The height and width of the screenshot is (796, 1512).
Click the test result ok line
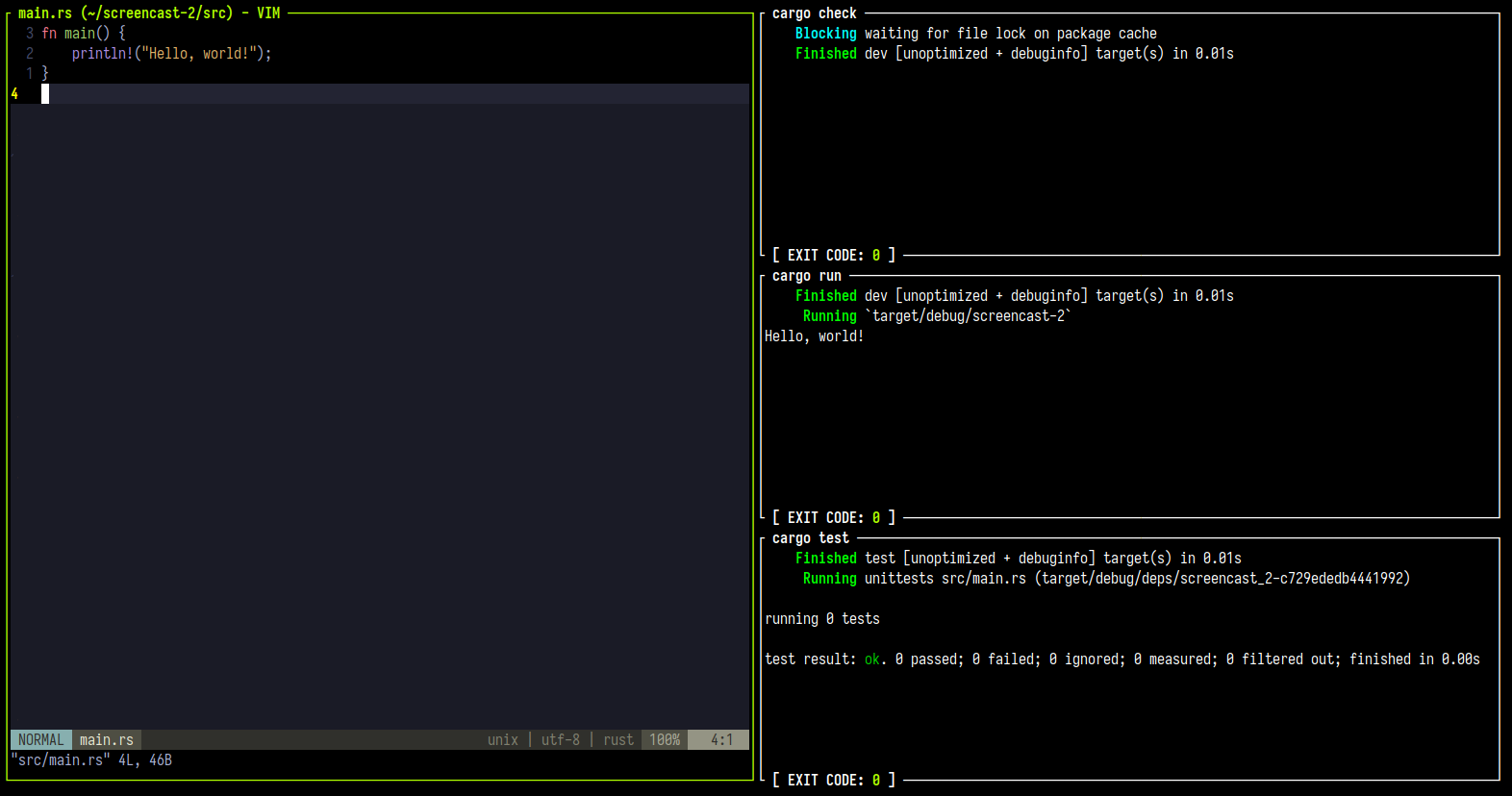coord(1122,659)
